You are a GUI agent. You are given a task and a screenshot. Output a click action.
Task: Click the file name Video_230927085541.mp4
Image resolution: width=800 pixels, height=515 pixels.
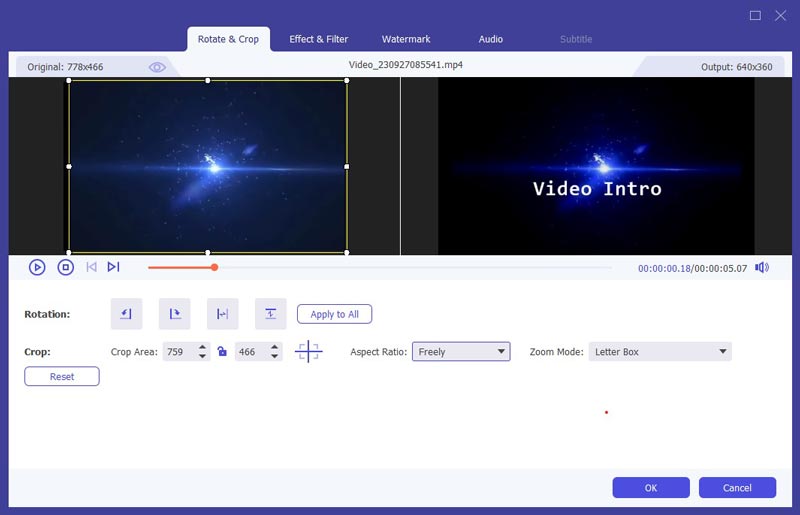point(406,65)
